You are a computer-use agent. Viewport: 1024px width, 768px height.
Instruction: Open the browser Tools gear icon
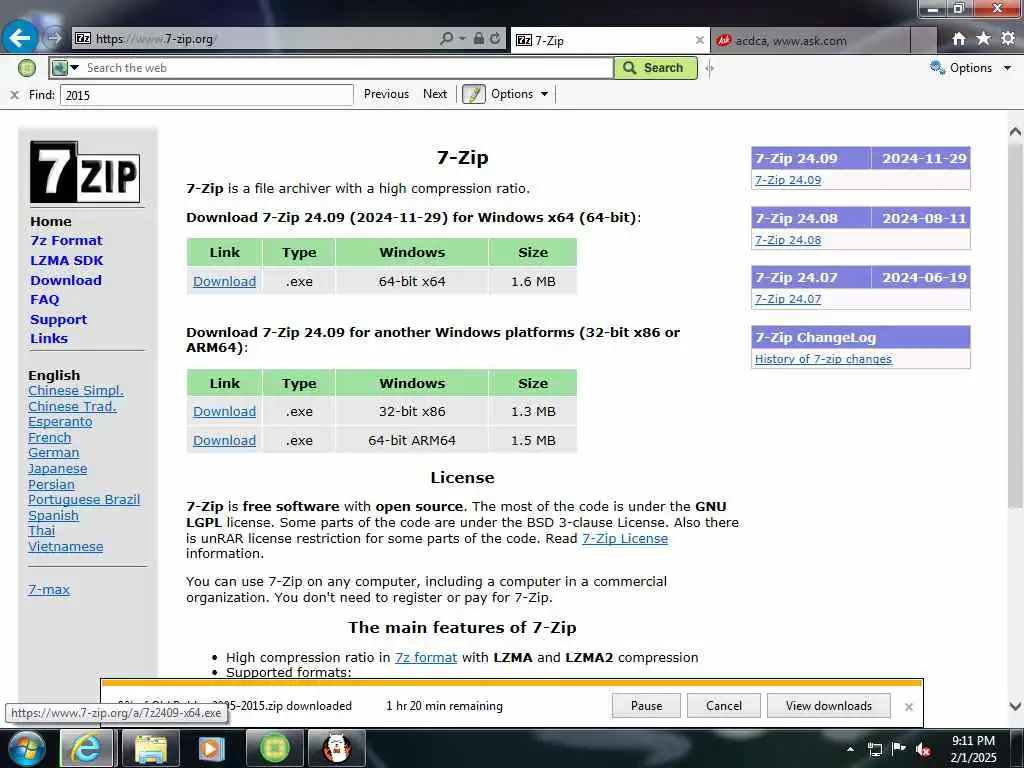tap(1008, 39)
